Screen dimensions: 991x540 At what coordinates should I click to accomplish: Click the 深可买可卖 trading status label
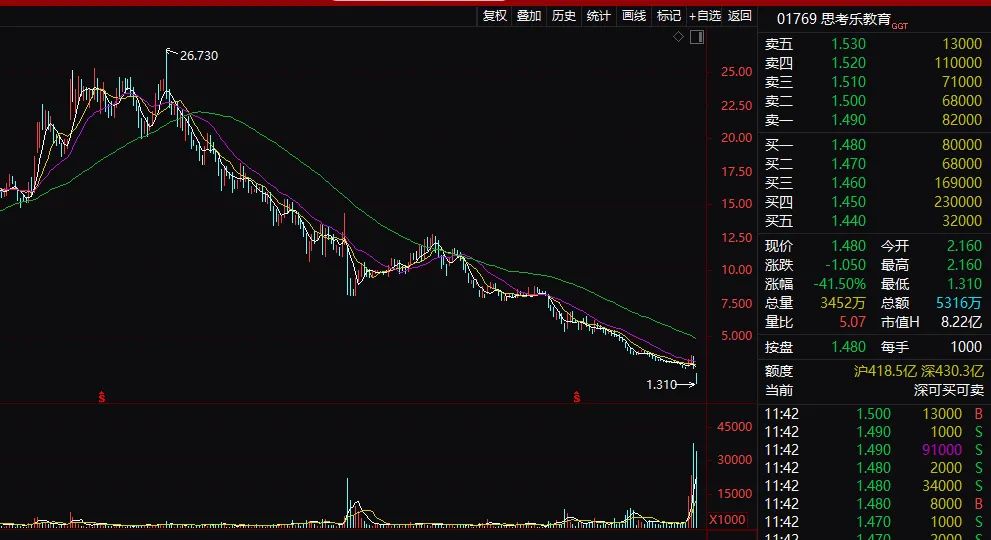coord(948,390)
